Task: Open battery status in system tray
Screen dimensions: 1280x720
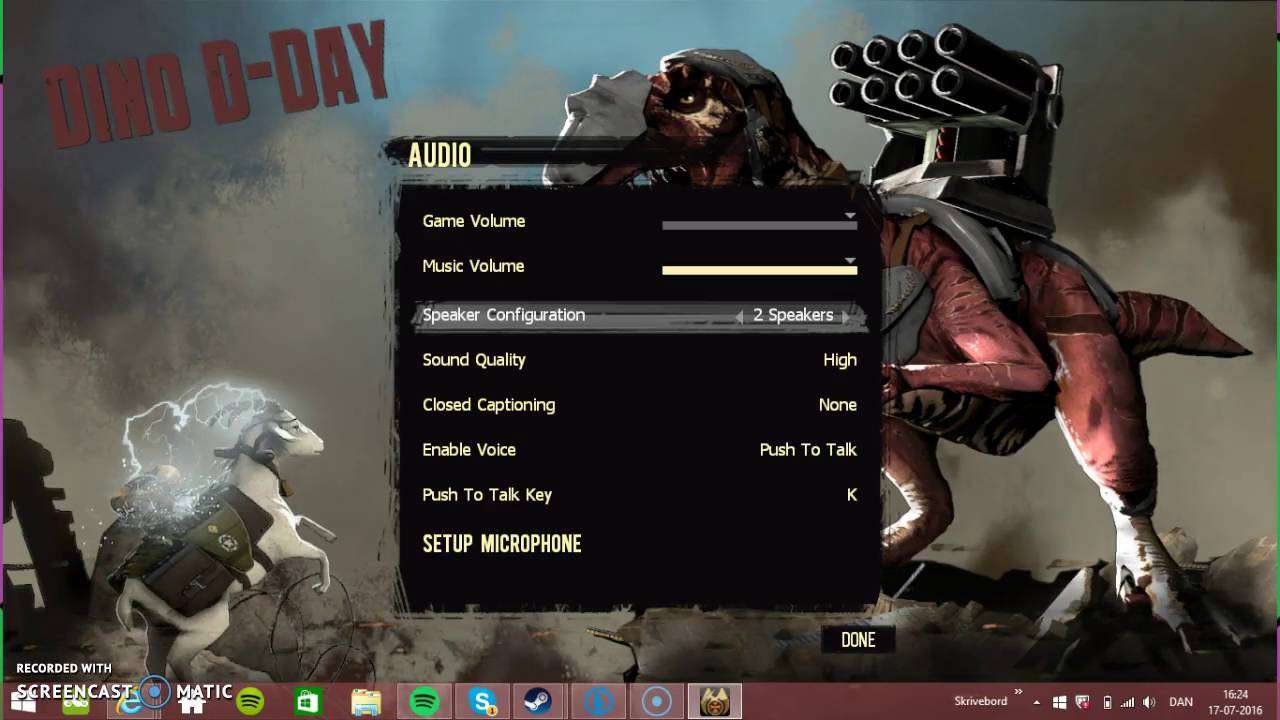Action: tap(1106, 702)
